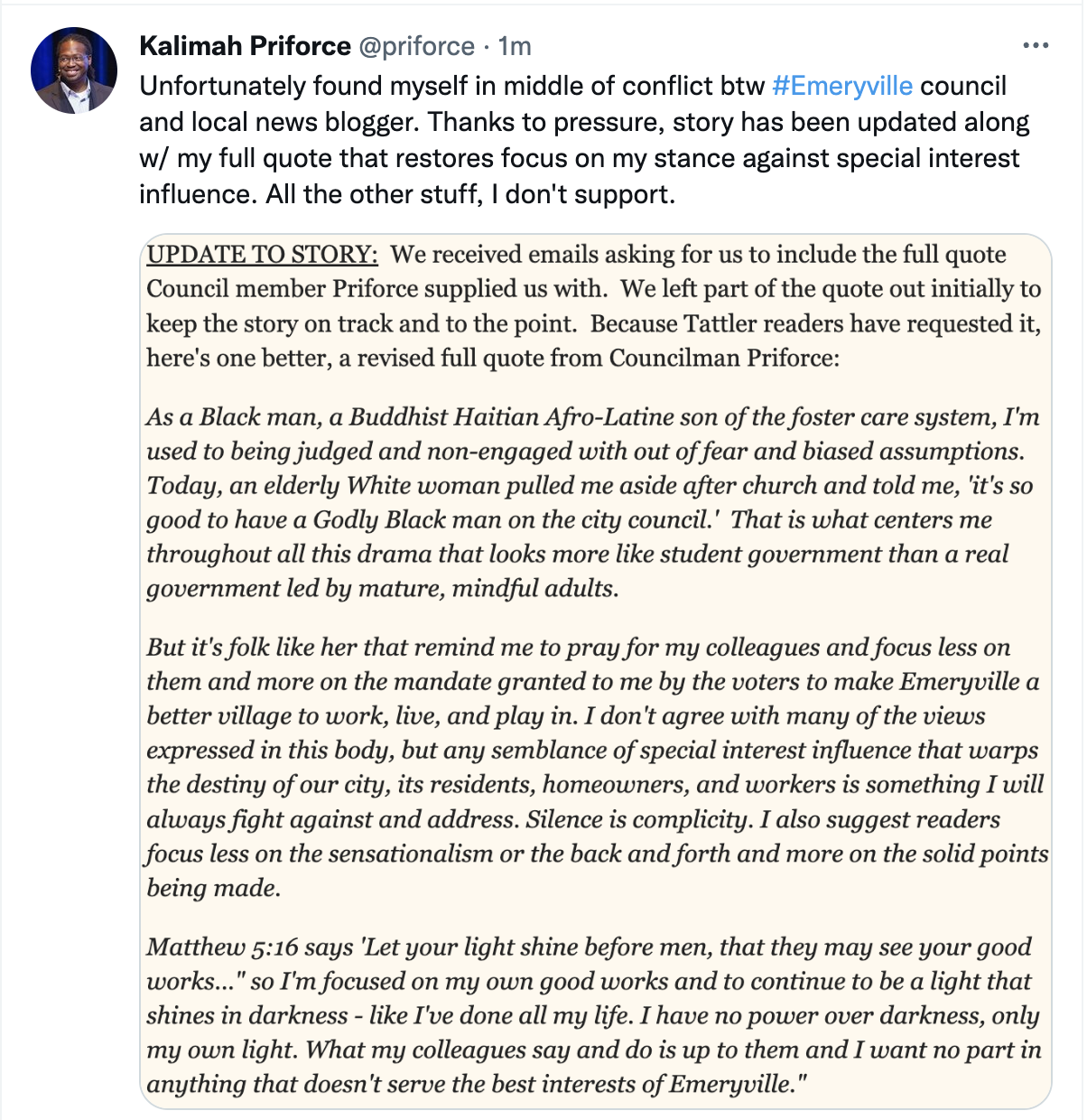Click the 'Matthew 5:16 says' verse paragraph

[594, 1014]
